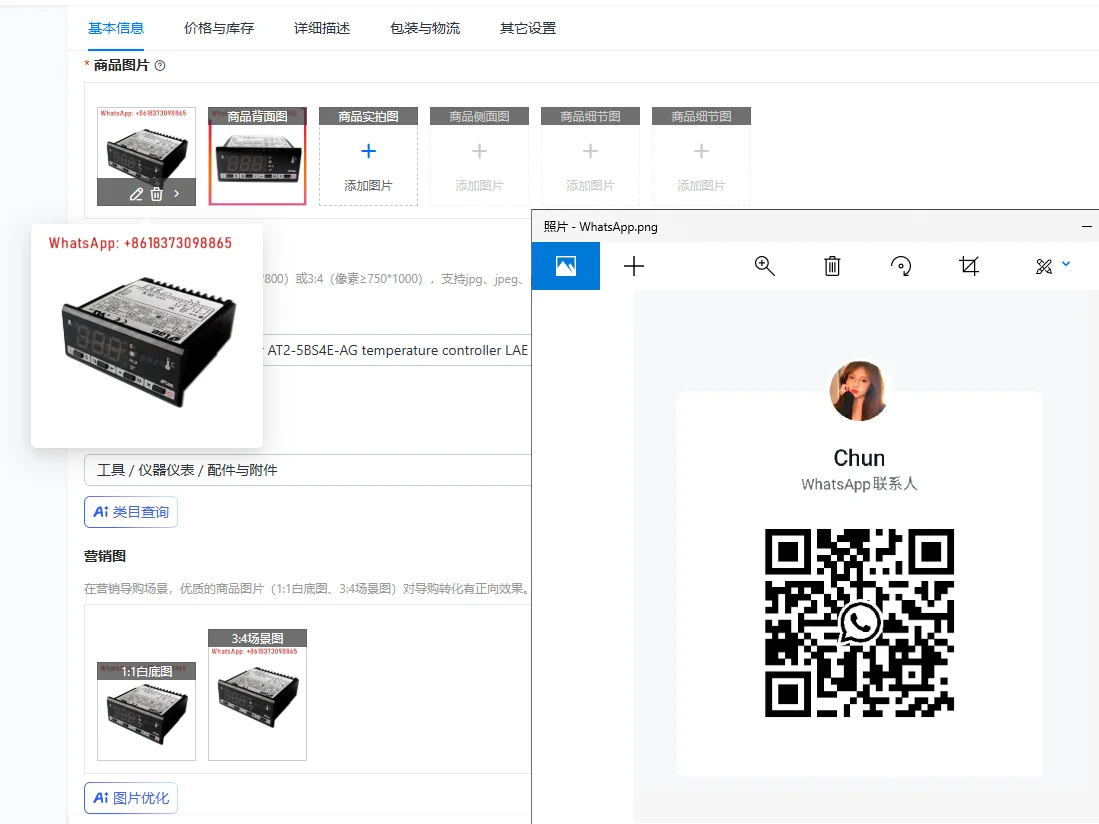
Task: Add an image in the 商品侧面图 slot
Action: tap(479, 156)
